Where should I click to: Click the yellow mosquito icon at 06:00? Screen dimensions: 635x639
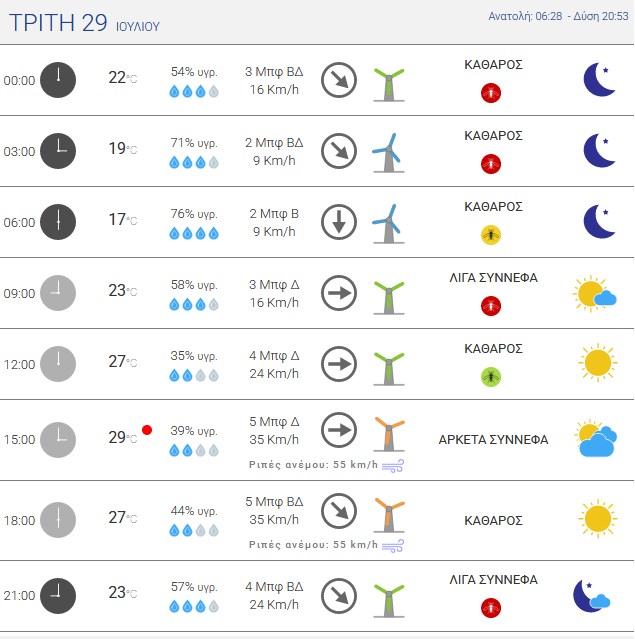(x=491, y=235)
